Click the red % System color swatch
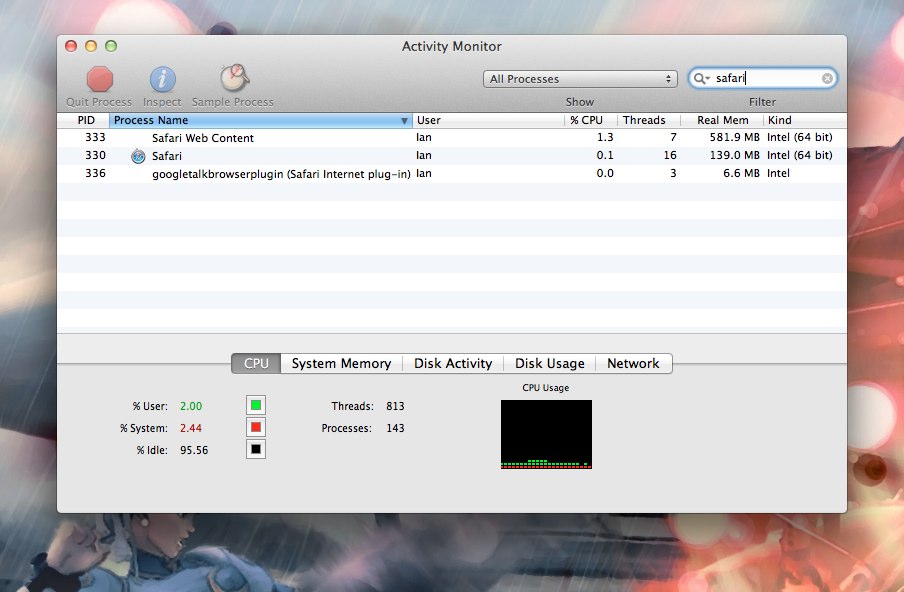 [x=256, y=427]
